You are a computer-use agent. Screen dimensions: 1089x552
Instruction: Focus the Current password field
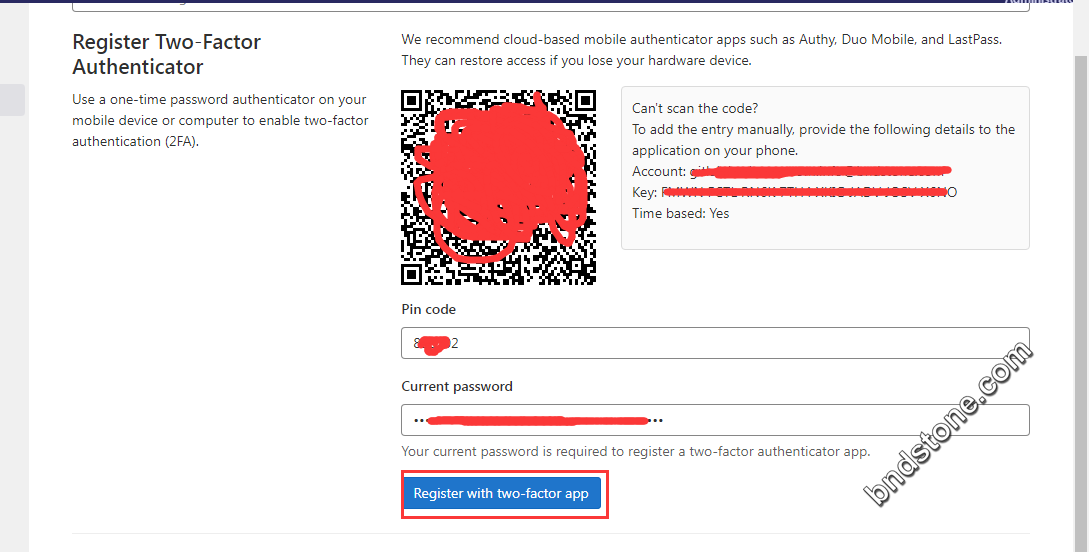tap(715, 420)
